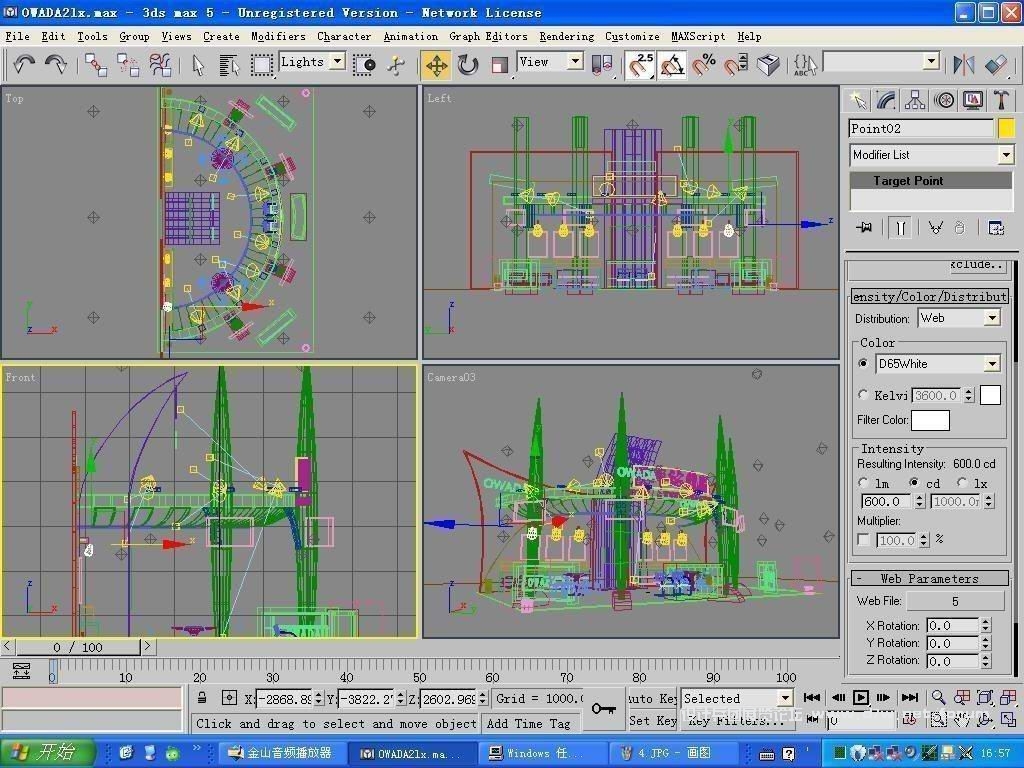
Task: Select the lm intensity unit radio
Action: [863, 483]
